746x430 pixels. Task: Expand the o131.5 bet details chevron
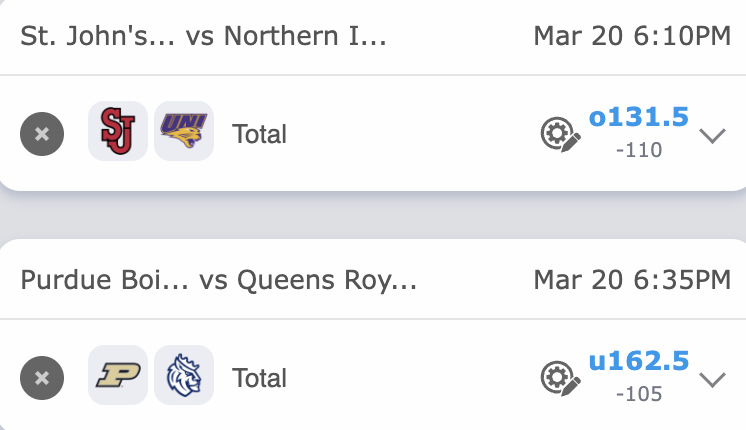[x=712, y=135]
